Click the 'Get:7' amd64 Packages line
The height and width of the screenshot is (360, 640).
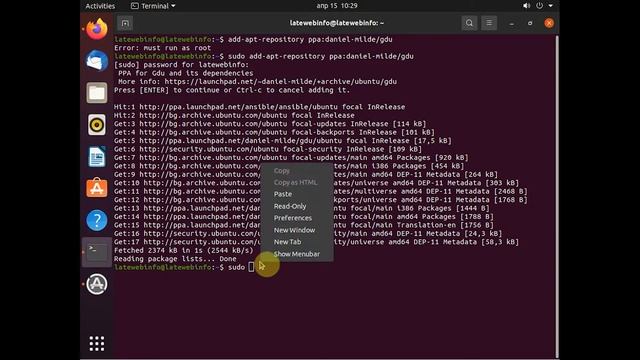click(x=291, y=158)
